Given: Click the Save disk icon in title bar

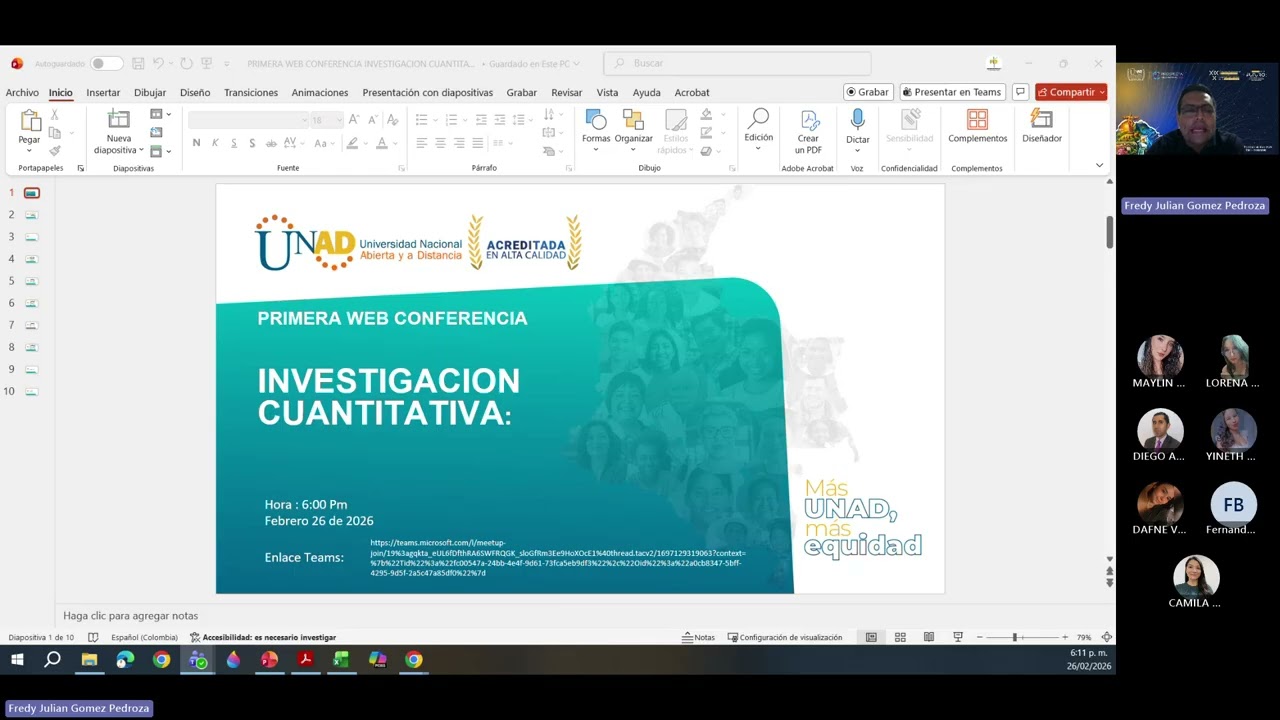Looking at the screenshot, I should (138, 63).
